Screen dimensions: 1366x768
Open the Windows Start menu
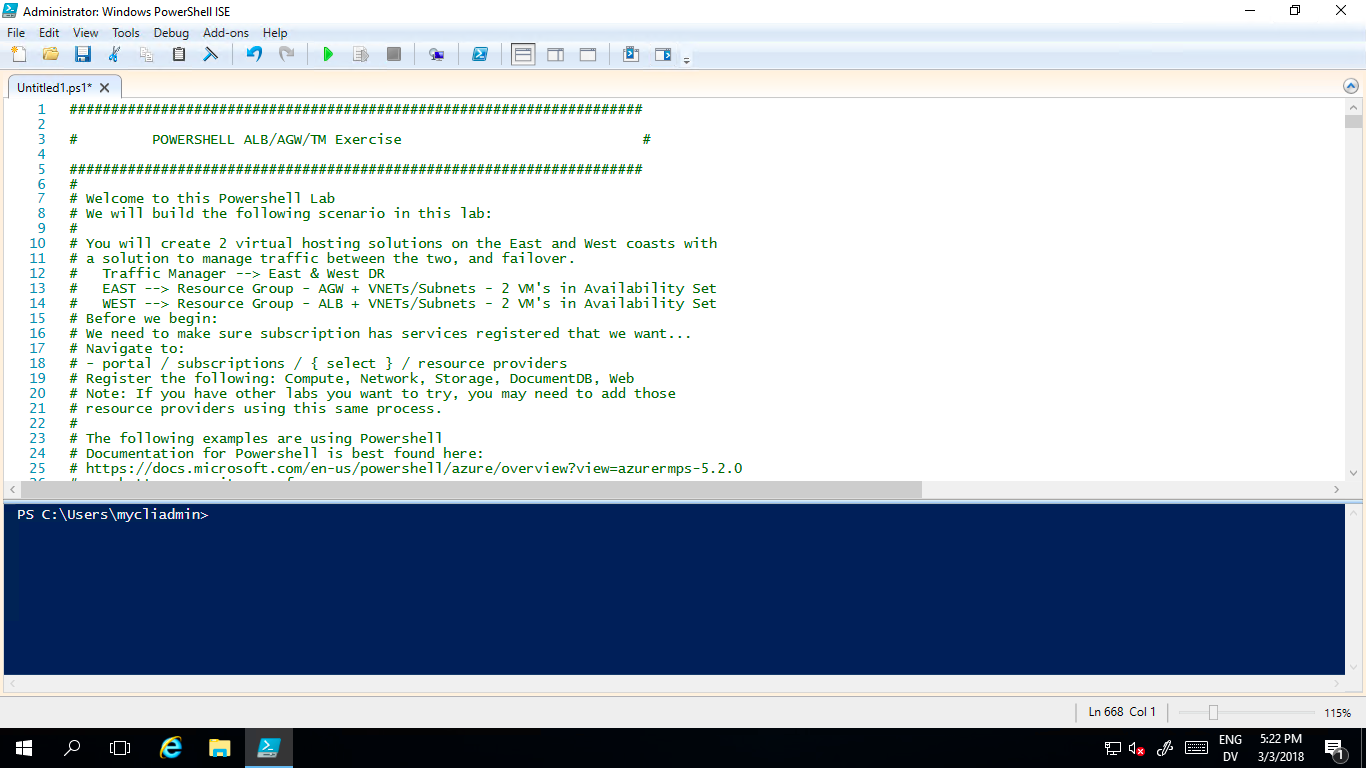point(24,748)
